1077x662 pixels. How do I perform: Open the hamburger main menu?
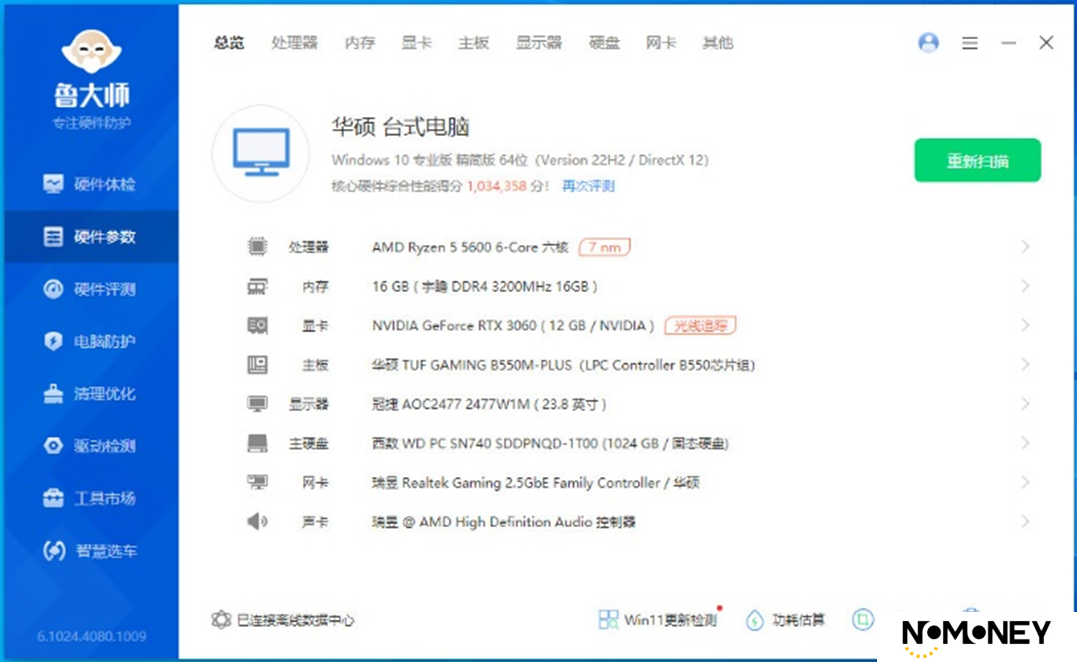click(x=969, y=43)
